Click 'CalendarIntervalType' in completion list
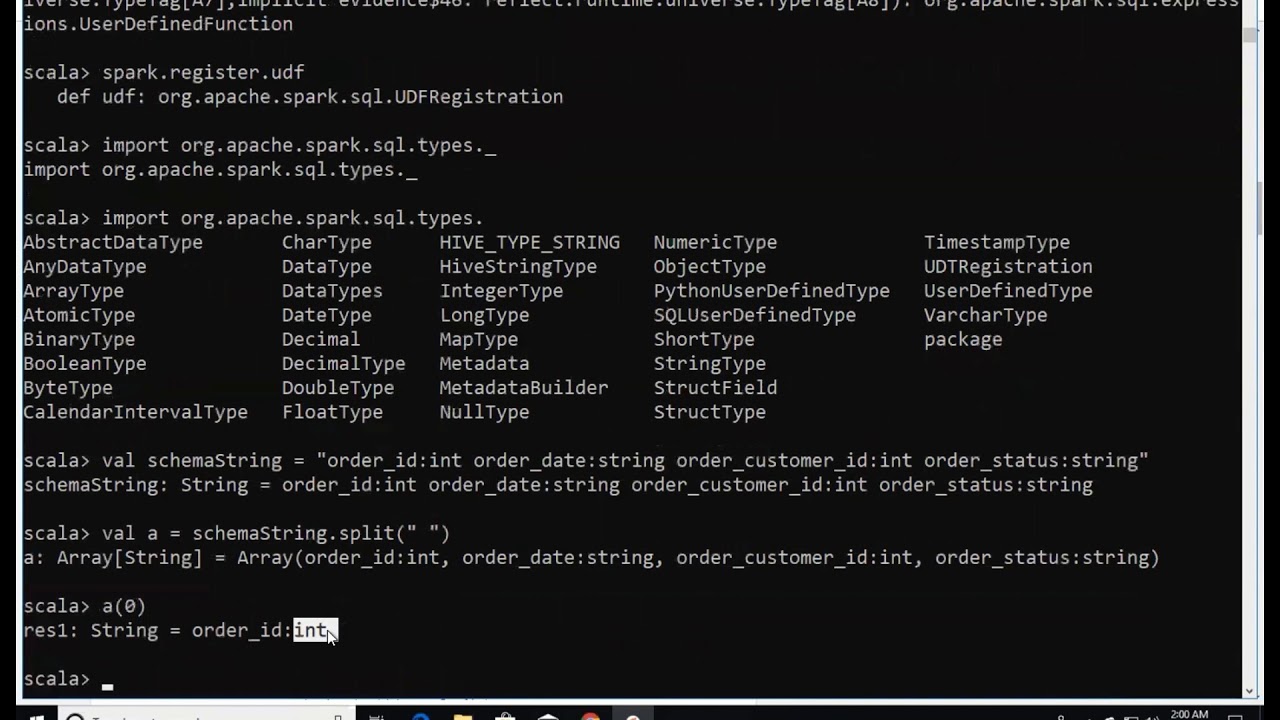 [x=135, y=412]
